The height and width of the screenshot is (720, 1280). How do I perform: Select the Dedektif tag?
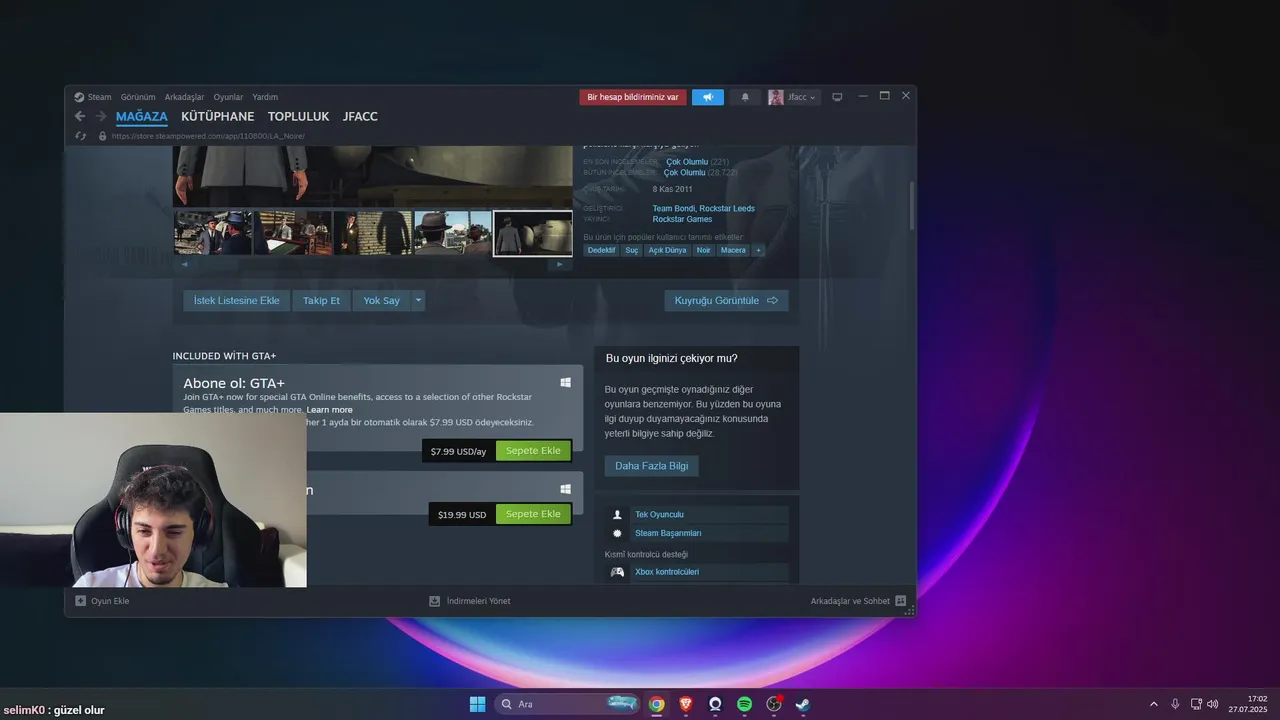coord(601,250)
